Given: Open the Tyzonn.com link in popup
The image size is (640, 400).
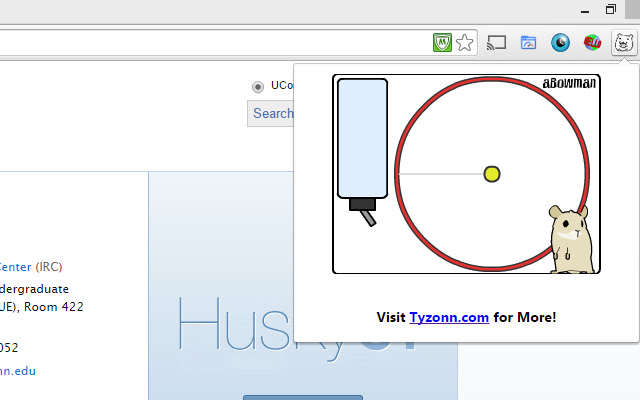Looking at the screenshot, I should point(449,317).
